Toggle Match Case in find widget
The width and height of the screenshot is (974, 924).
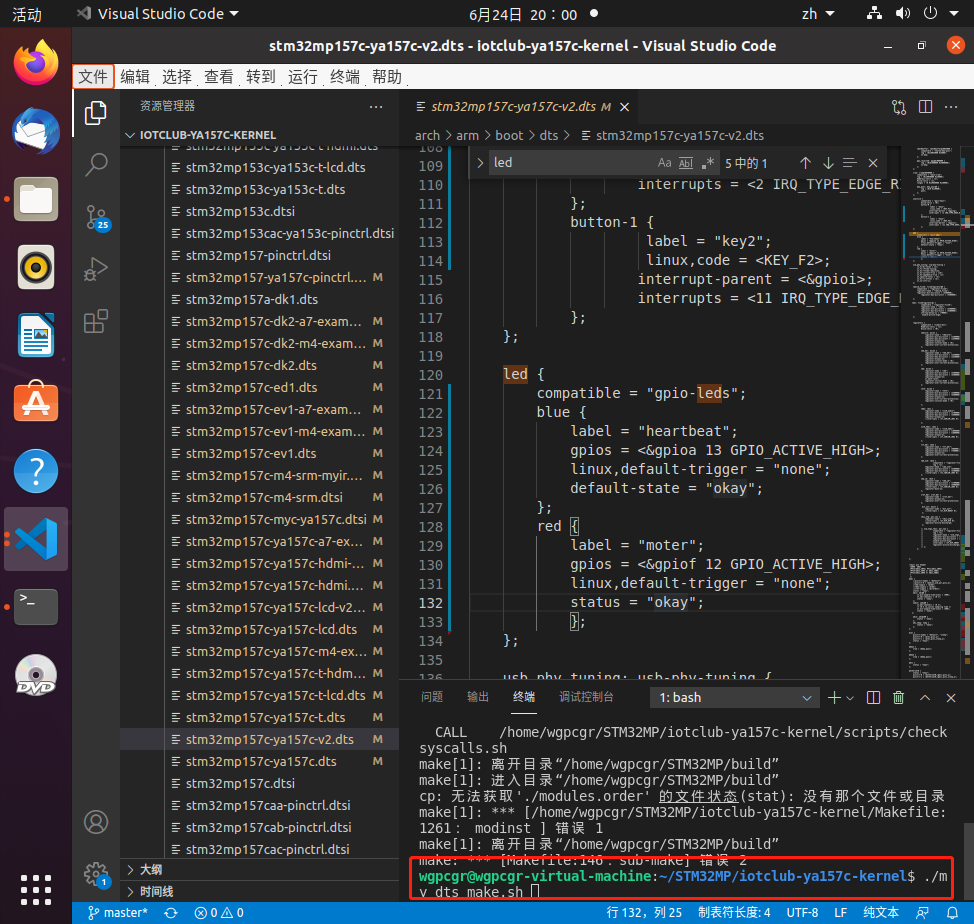[664, 163]
